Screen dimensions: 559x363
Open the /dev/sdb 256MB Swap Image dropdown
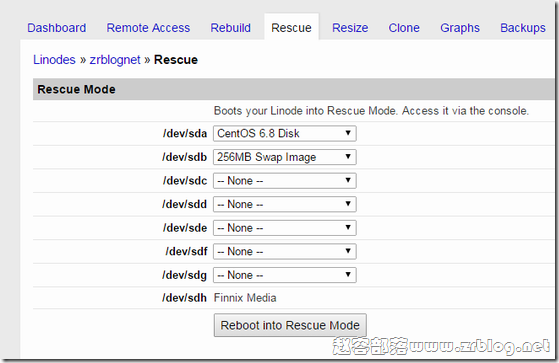pyautogui.click(x=284, y=157)
